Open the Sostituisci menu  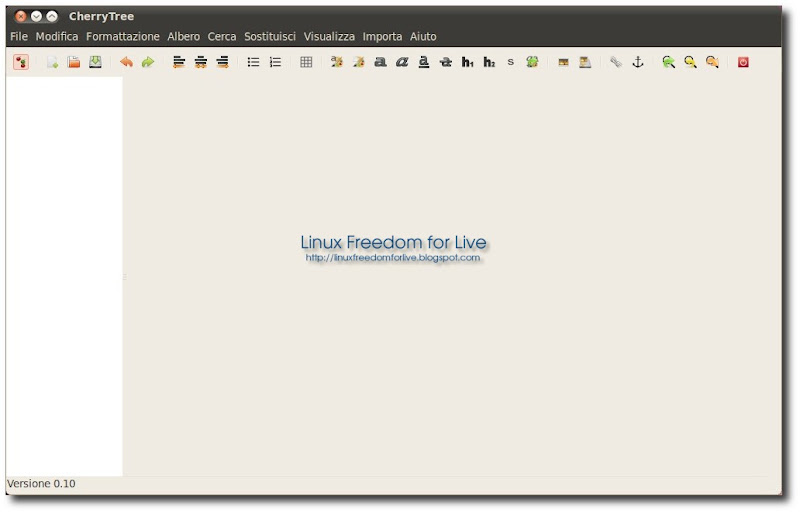[x=270, y=37]
